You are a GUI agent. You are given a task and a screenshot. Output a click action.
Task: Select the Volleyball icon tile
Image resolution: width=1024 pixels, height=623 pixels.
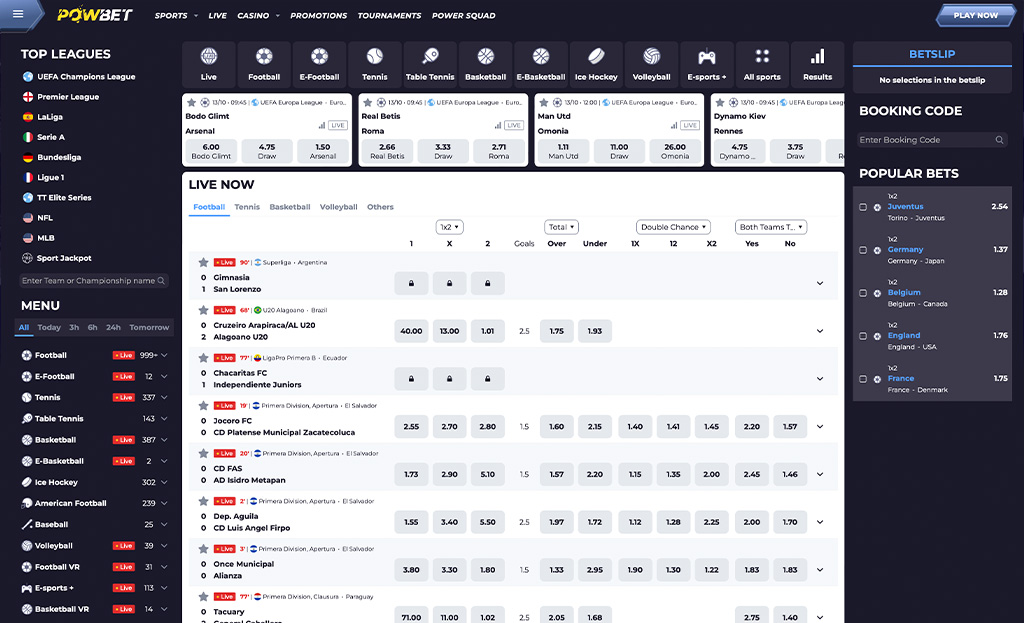coord(651,65)
